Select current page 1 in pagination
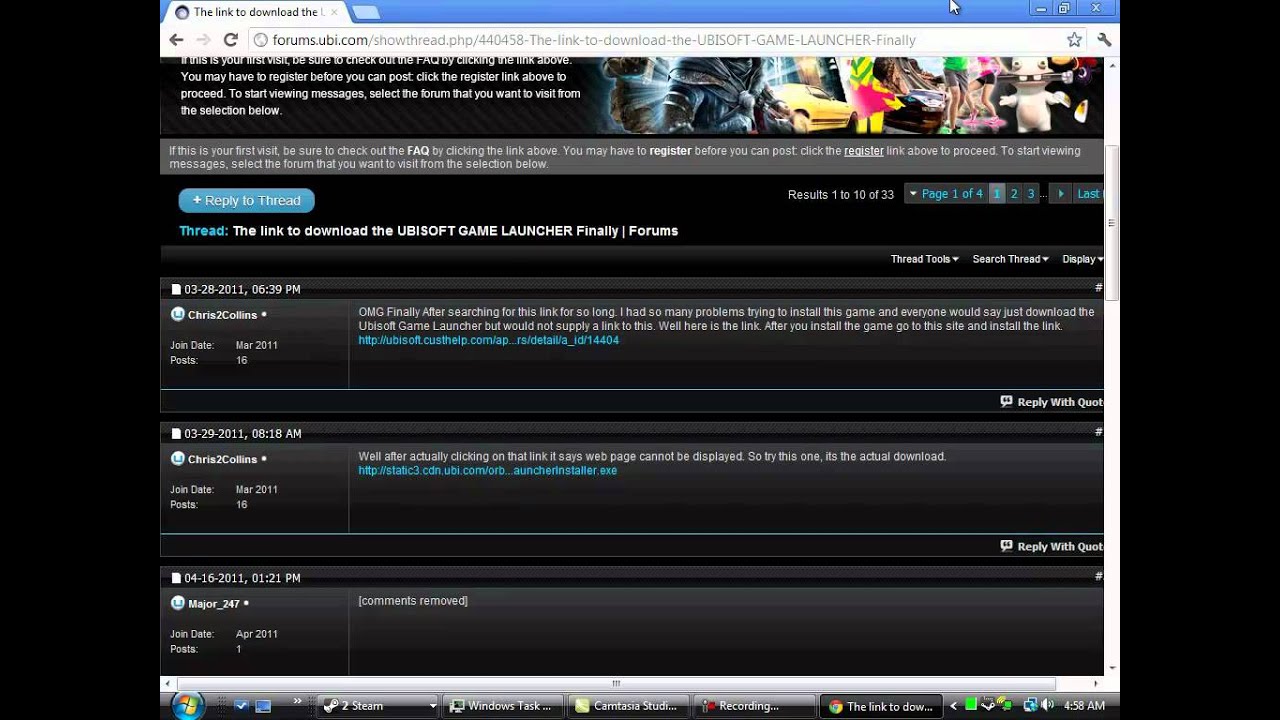The image size is (1280, 720). click(x=996, y=194)
